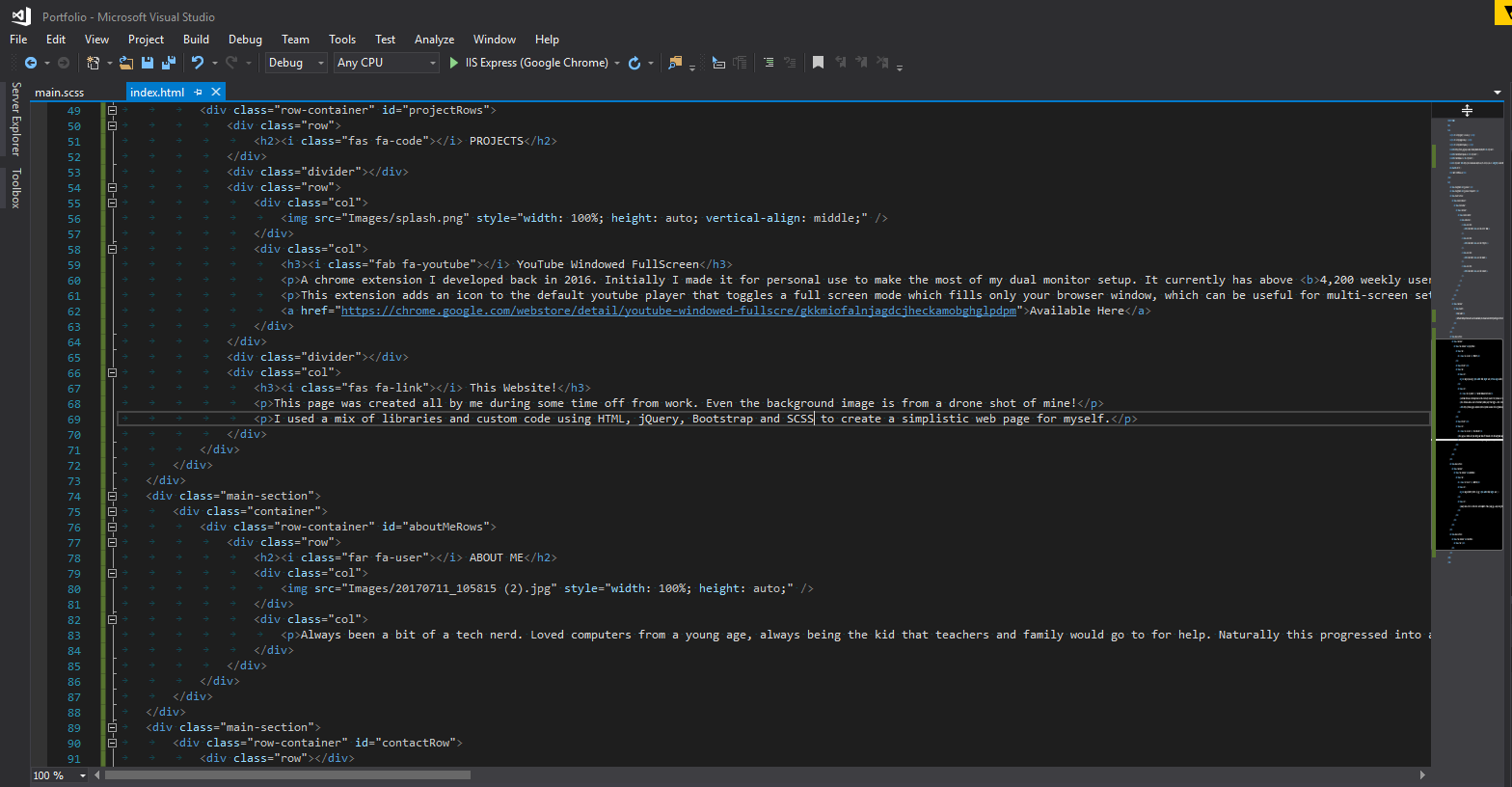Click the Open File folder icon
This screenshot has width=1512, height=787.
point(125,63)
